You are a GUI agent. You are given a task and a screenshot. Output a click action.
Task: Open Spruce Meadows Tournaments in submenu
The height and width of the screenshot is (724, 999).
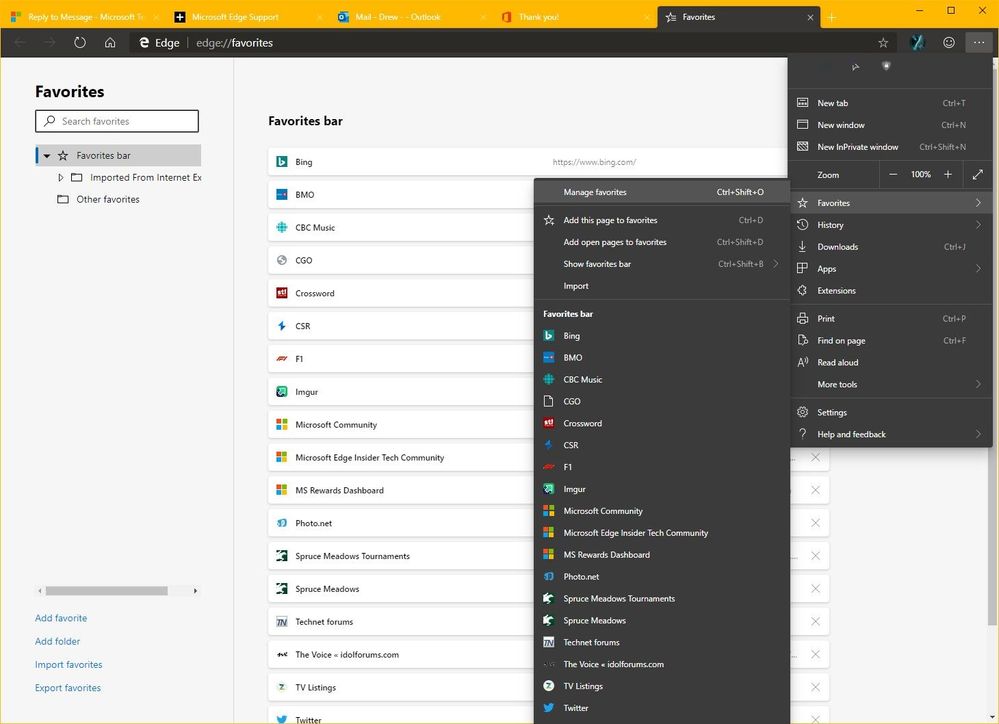click(x=662, y=598)
